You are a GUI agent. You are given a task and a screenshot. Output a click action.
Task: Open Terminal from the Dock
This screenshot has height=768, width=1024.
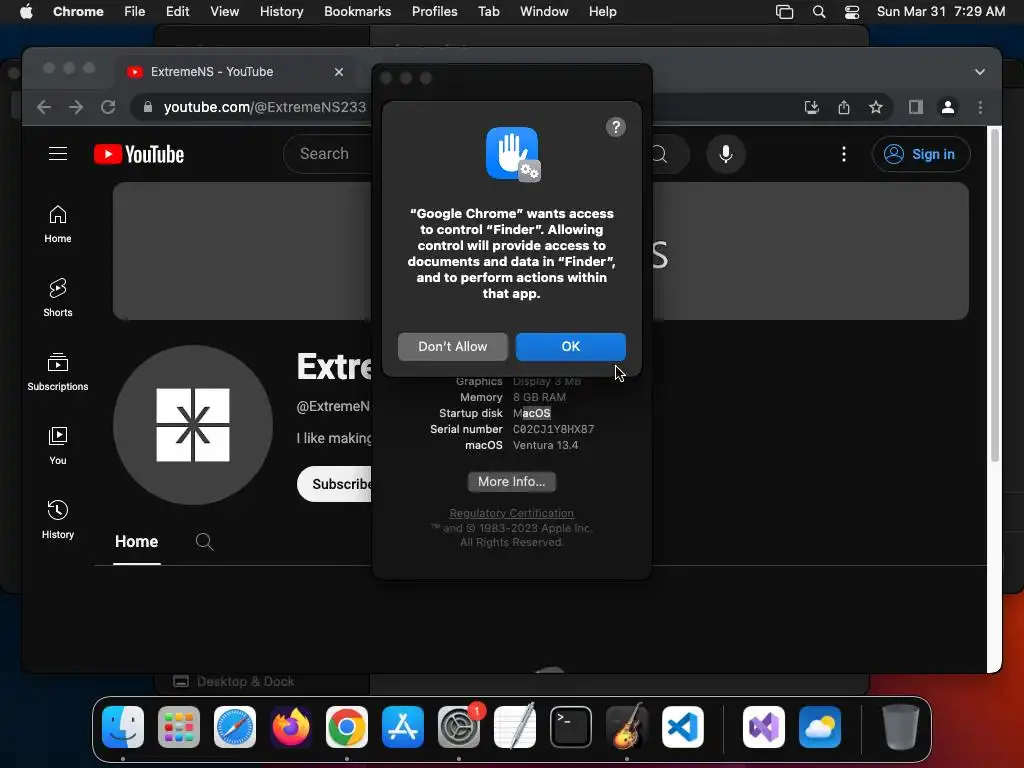click(x=571, y=727)
